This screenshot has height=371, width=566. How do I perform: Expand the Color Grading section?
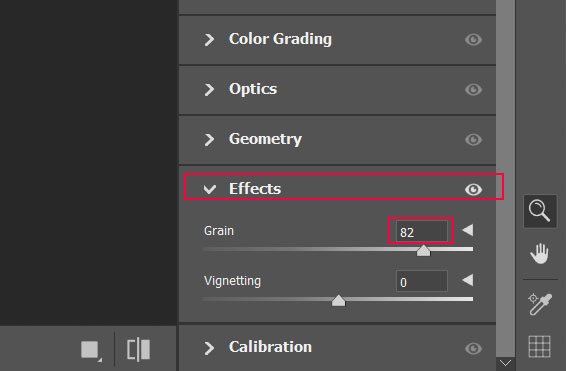pyautogui.click(x=209, y=39)
